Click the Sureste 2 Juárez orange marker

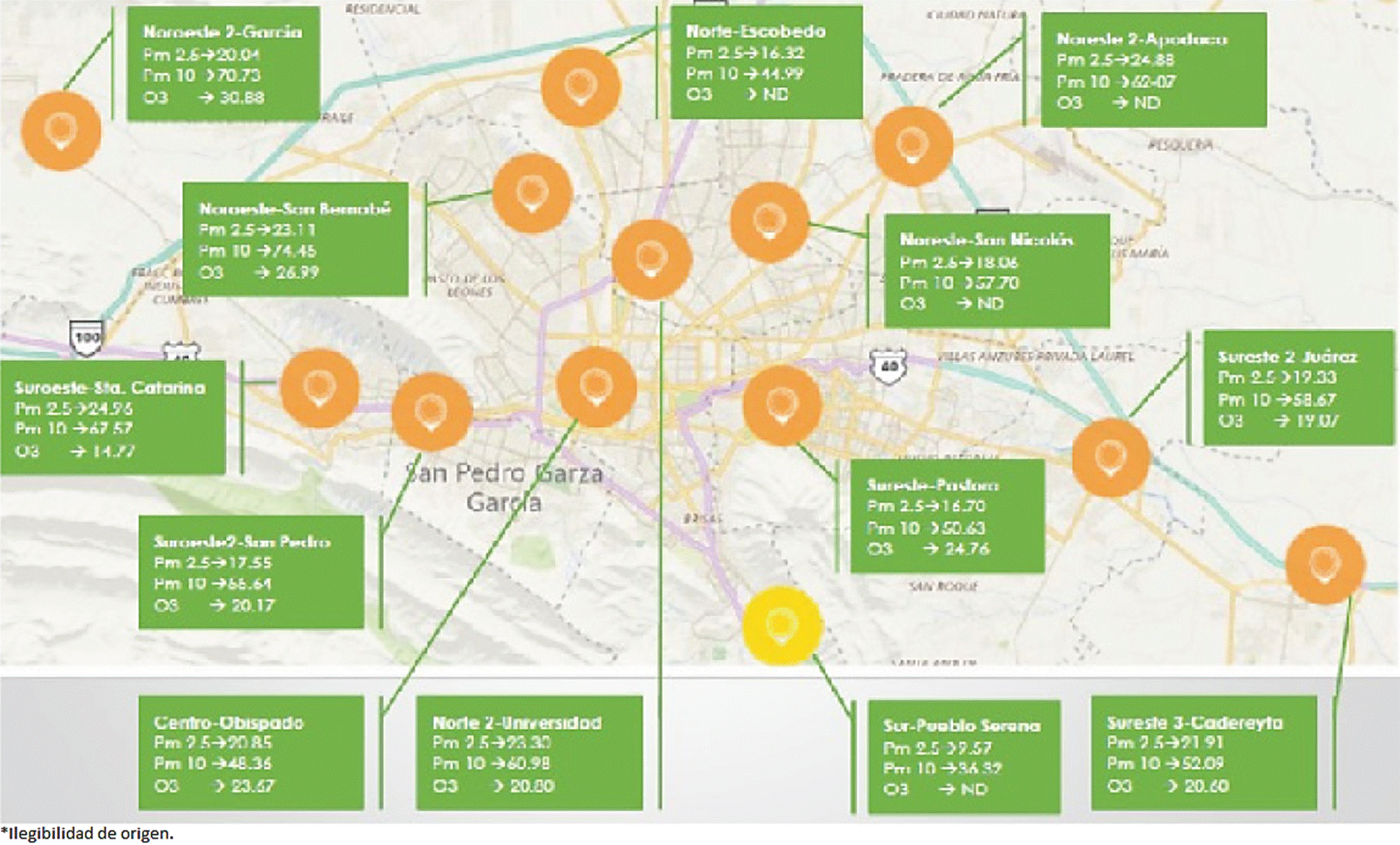coord(1110,457)
